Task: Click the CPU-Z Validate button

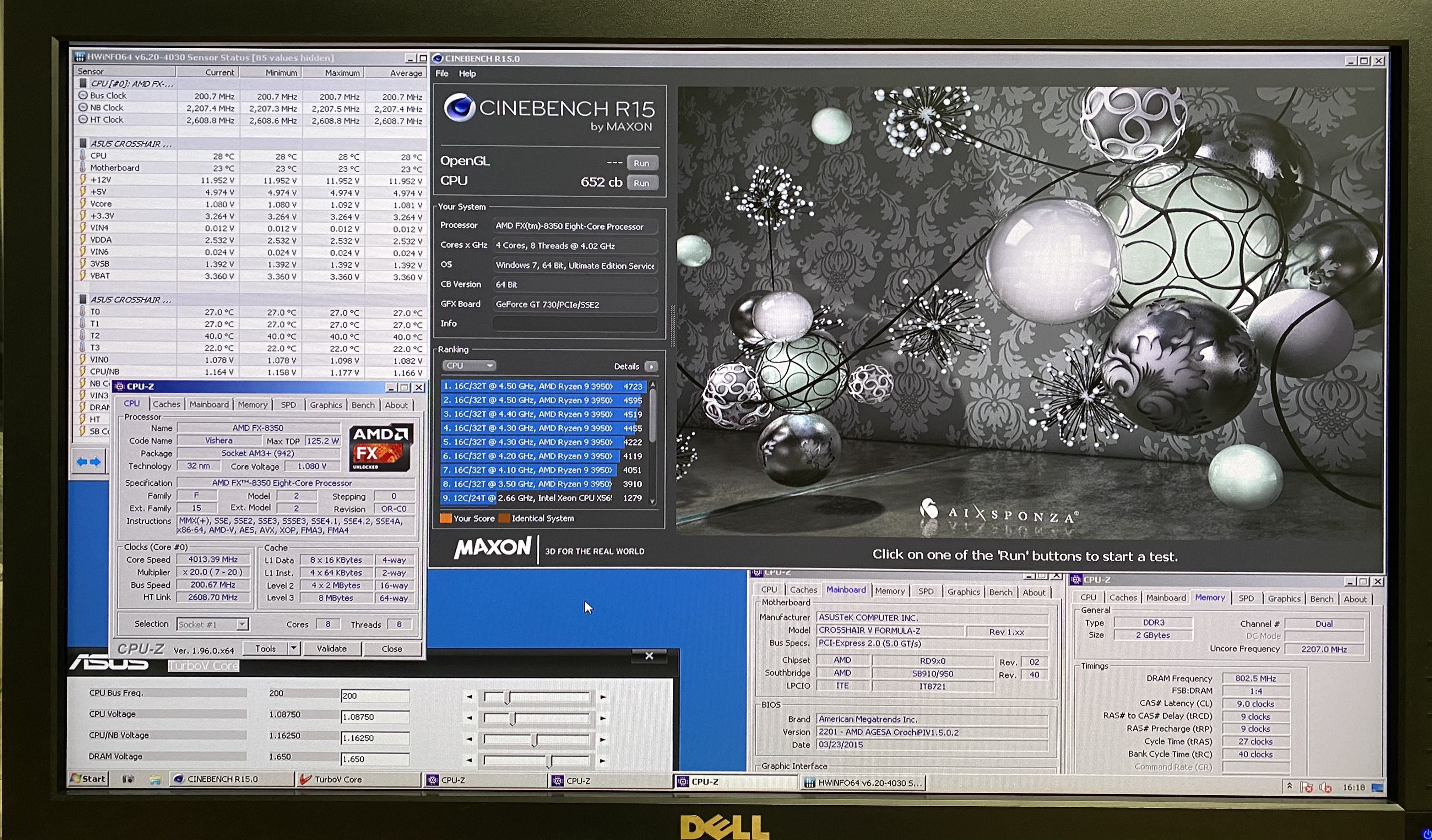Action: 331,649
